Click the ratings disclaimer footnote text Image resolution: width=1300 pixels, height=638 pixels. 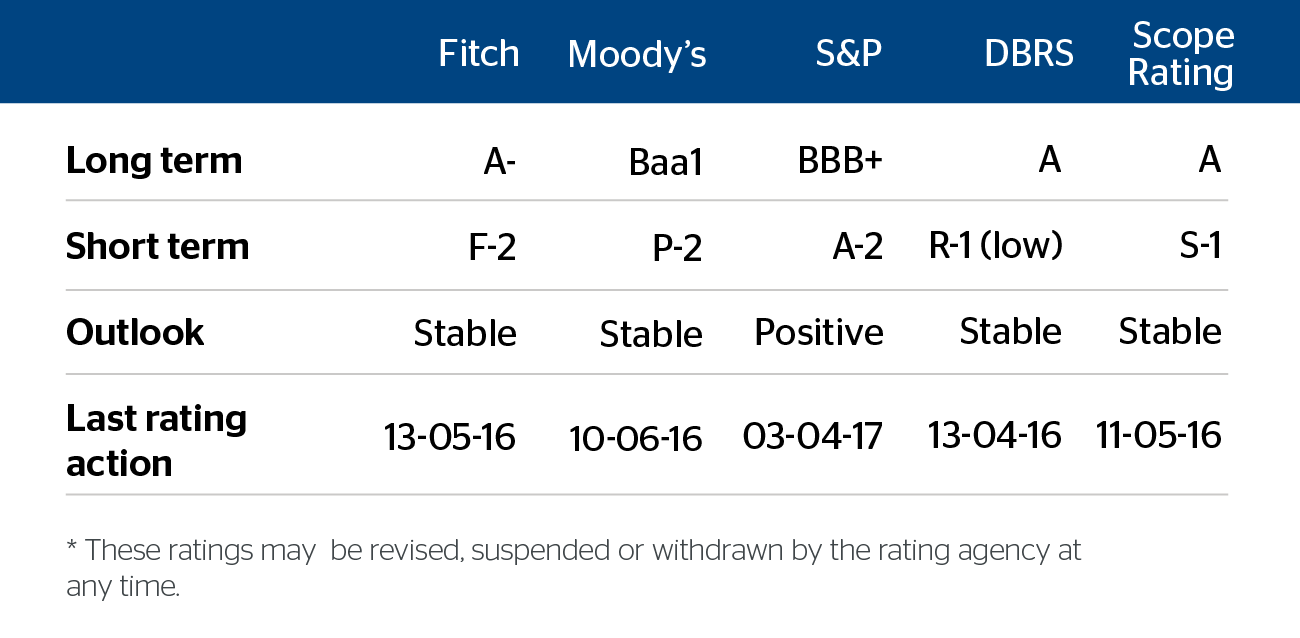(573, 567)
